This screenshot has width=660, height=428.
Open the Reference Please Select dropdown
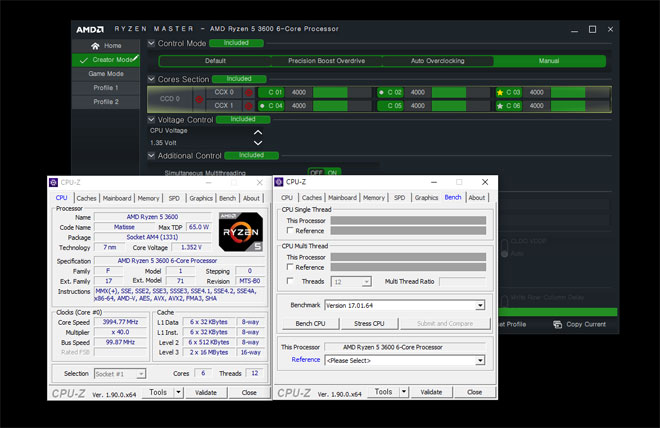pos(480,361)
